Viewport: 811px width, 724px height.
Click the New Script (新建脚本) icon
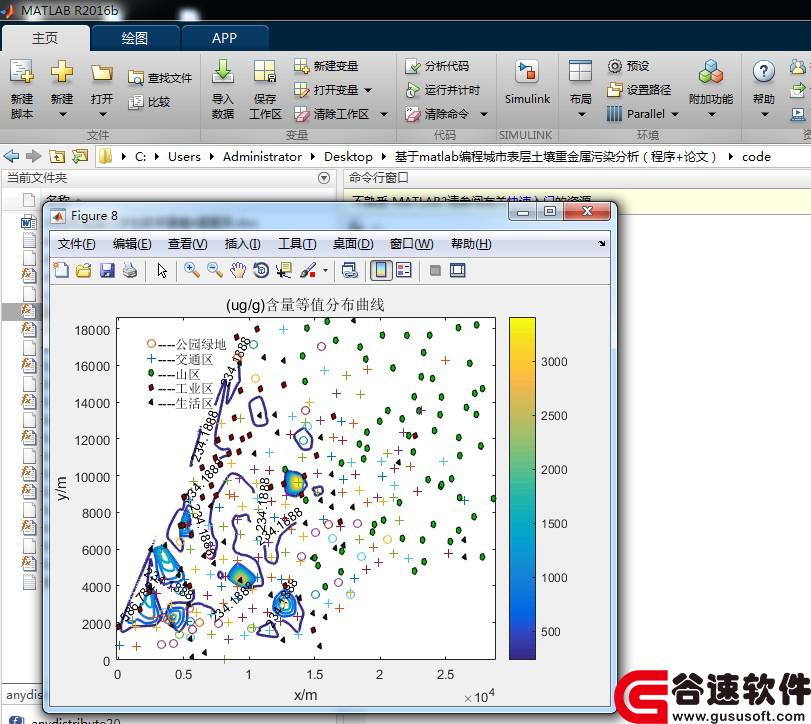click(22, 71)
